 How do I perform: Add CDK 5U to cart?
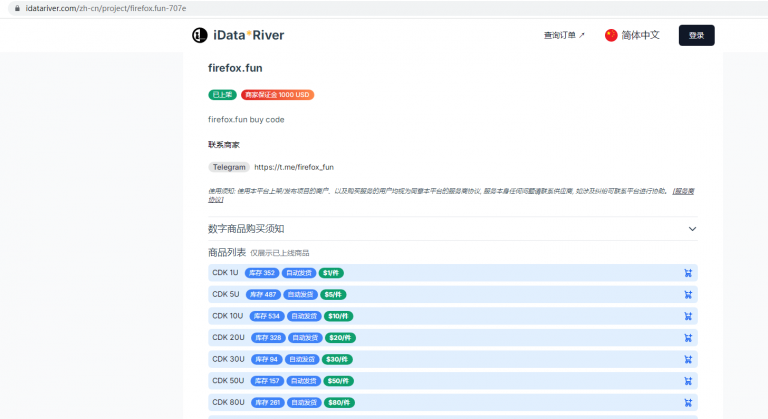[x=688, y=295]
